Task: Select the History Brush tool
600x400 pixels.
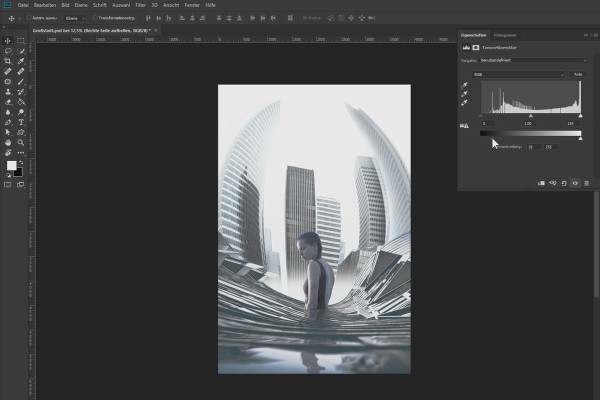Action: tap(21, 92)
